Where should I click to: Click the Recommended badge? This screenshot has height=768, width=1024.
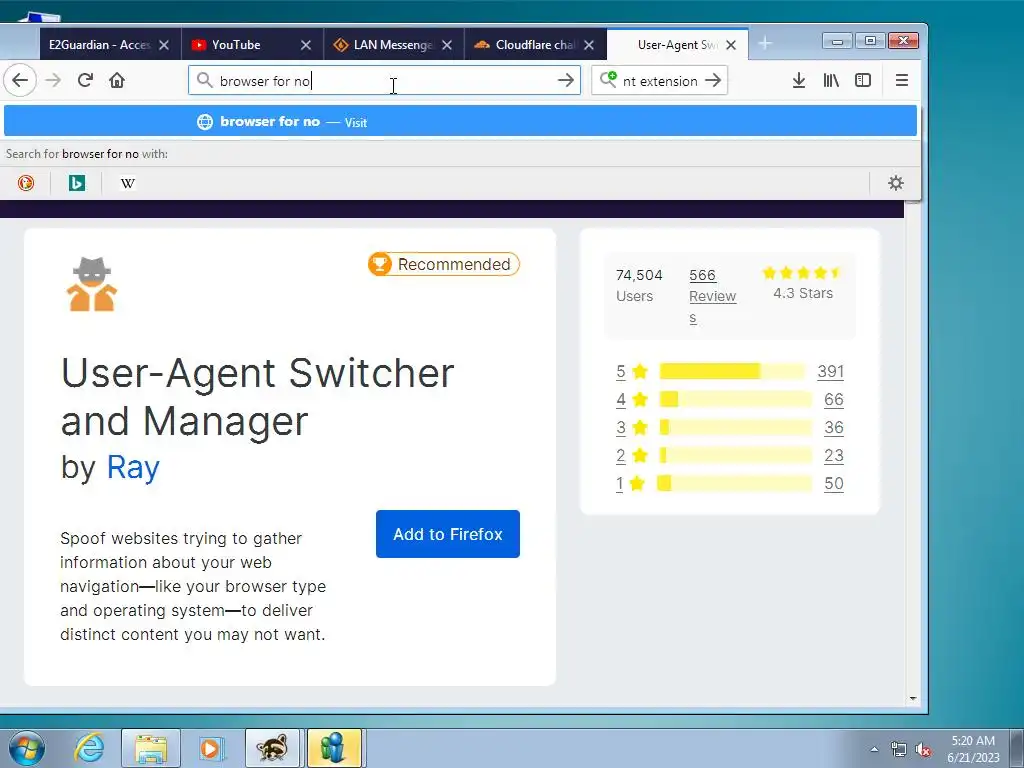(x=443, y=264)
